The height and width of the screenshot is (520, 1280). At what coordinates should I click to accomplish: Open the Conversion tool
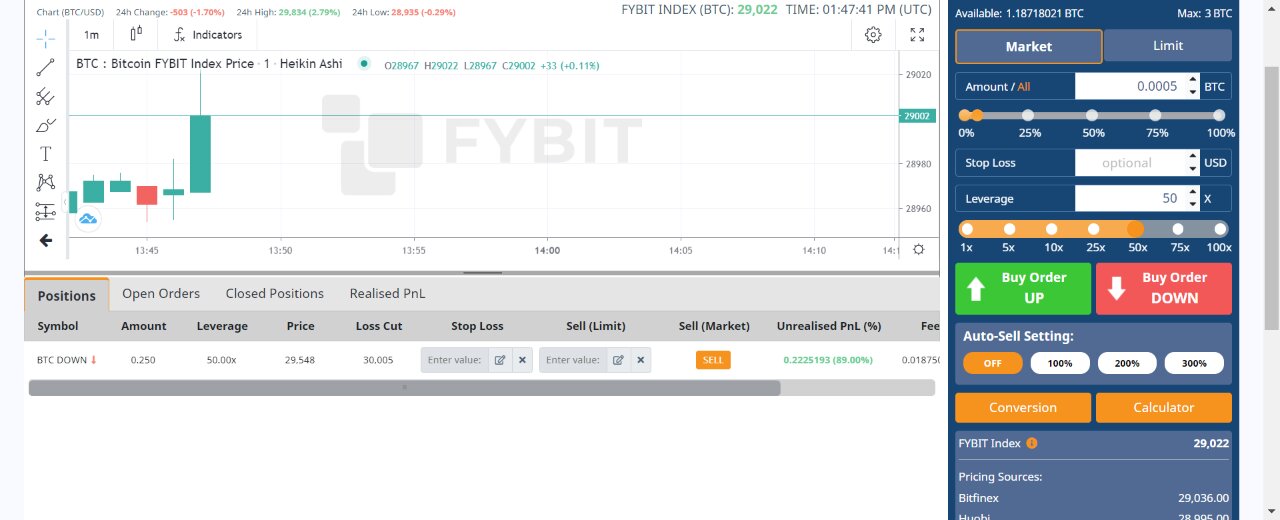click(x=1023, y=408)
